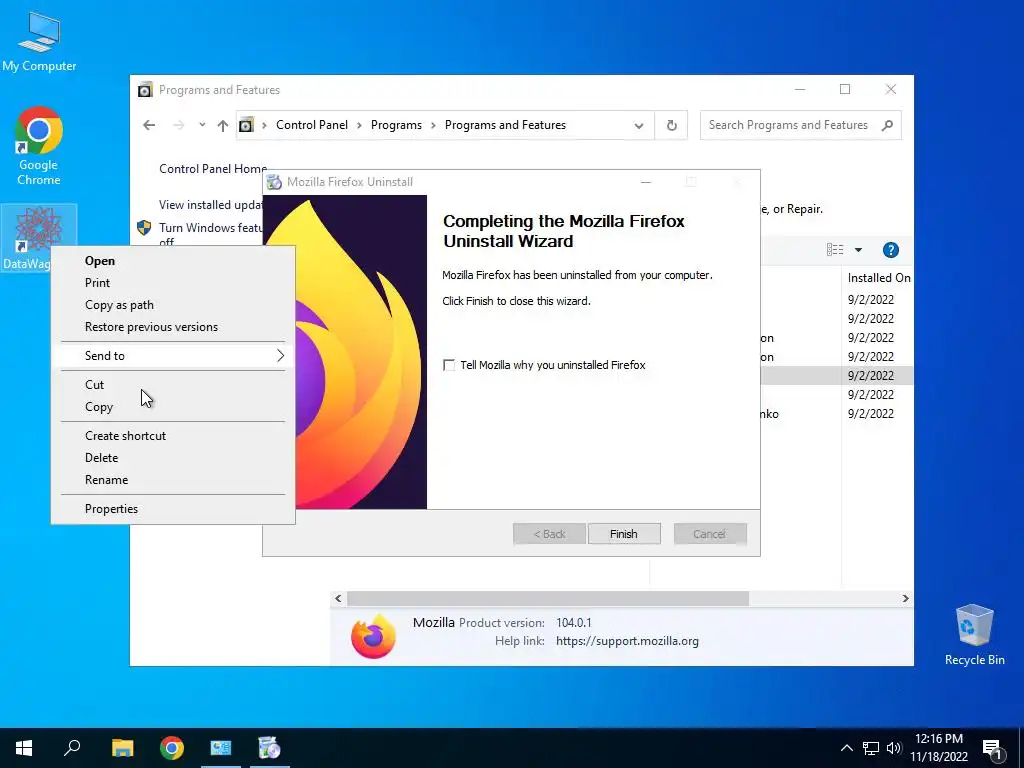Open recent locations dropdown arrow
Screen dimensions: 1024x768
(202, 125)
